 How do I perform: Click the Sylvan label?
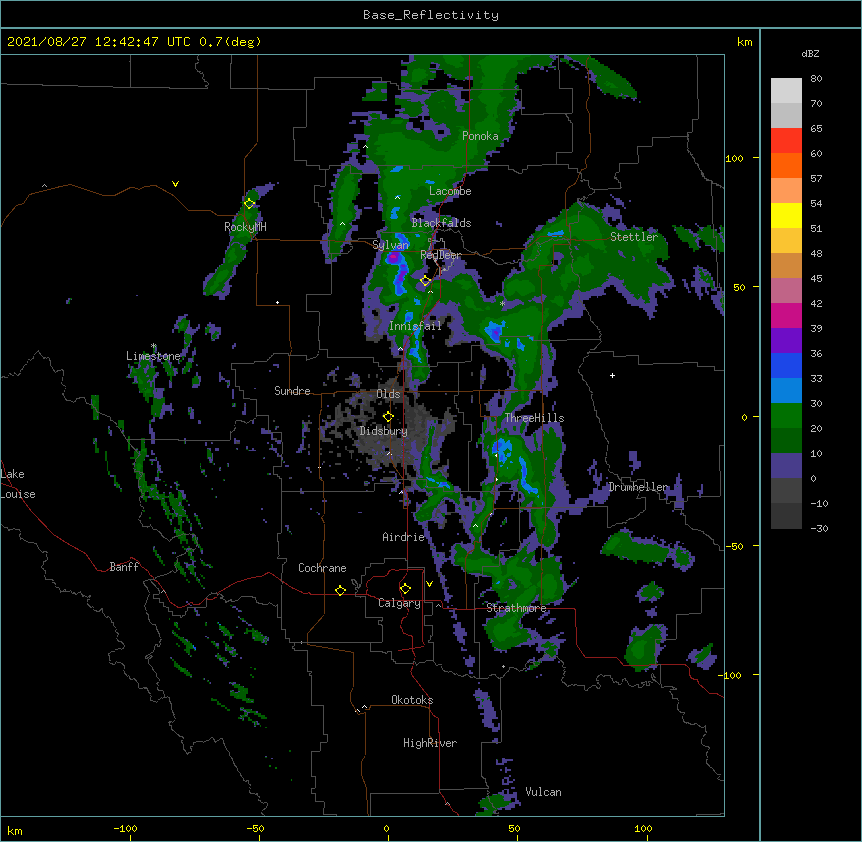click(x=390, y=245)
